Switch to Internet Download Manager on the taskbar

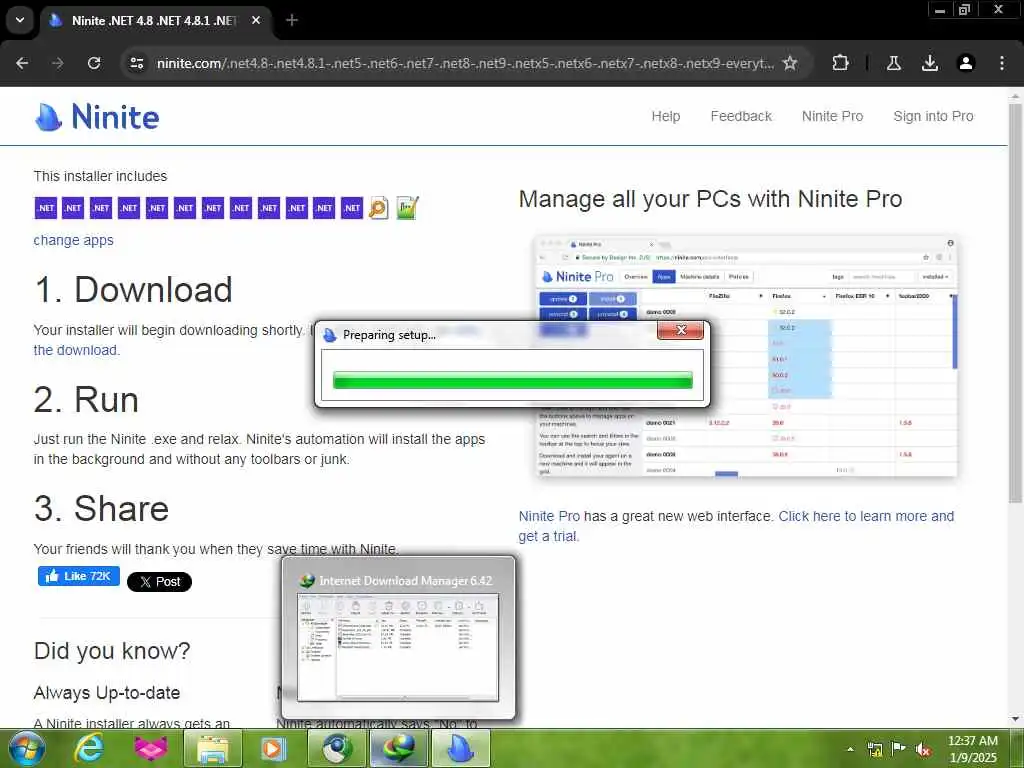[x=399, y=748]
